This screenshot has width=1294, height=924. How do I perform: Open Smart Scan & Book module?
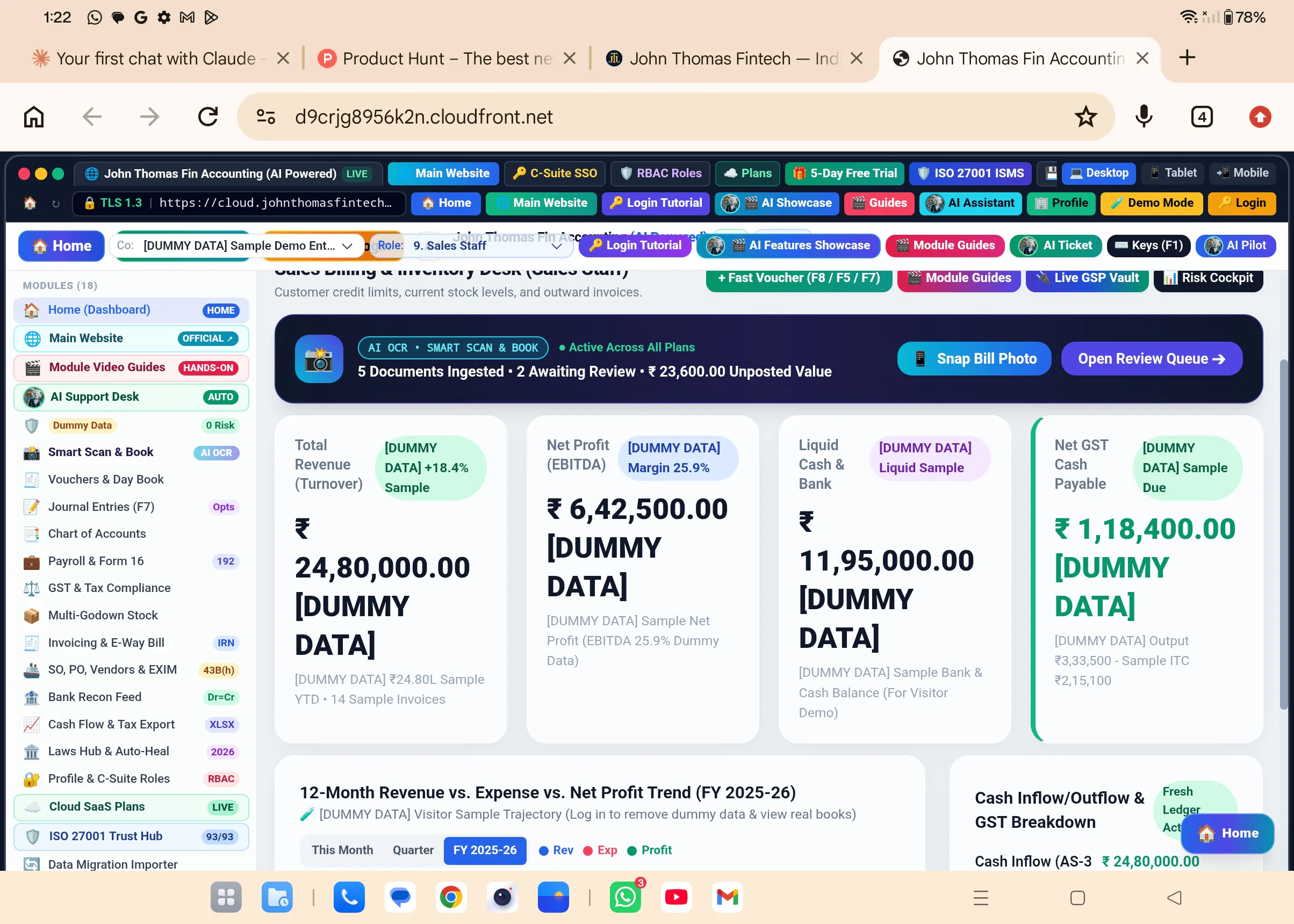coord(131,452)
